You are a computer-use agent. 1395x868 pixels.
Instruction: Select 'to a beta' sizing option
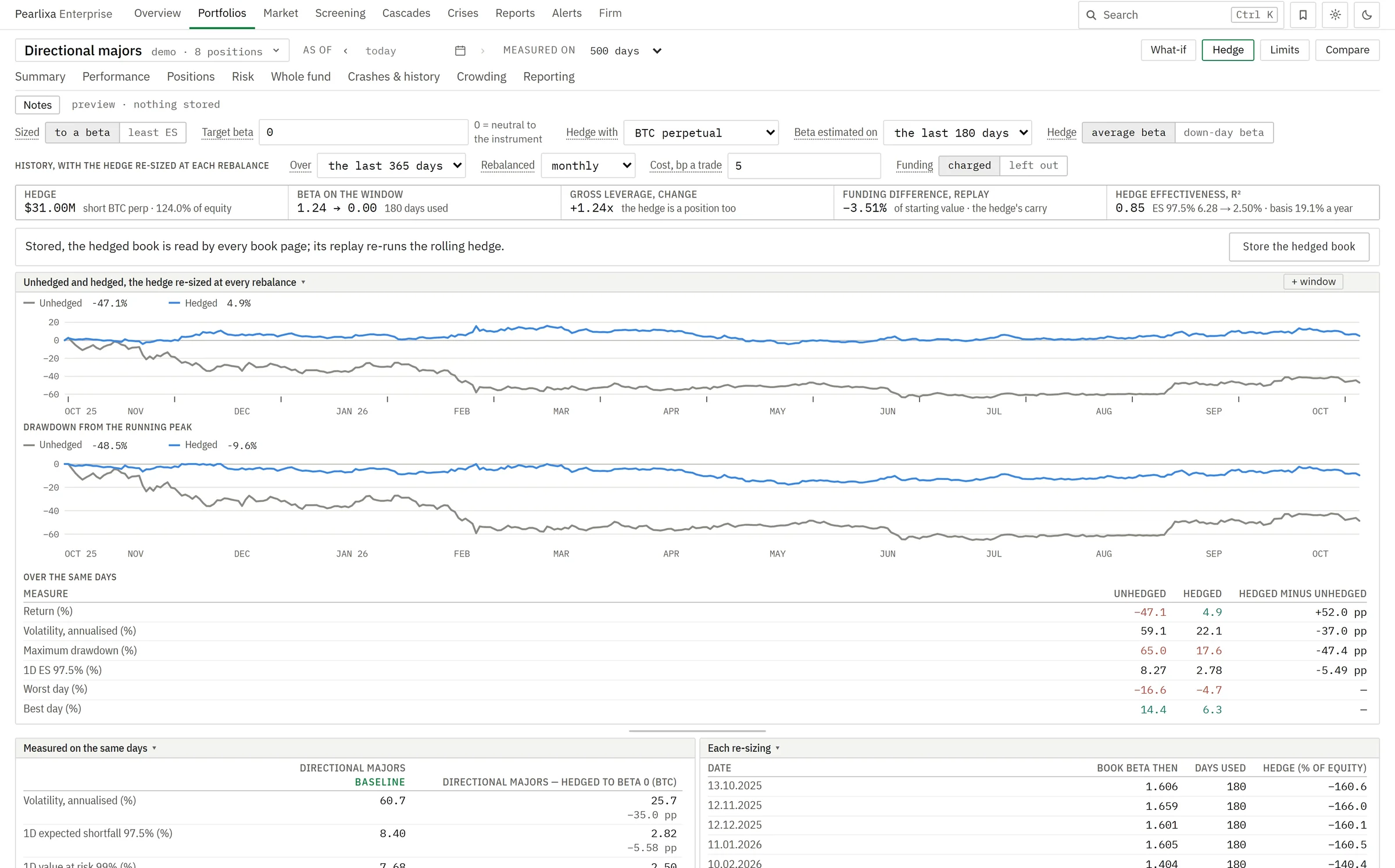[82, 132]
